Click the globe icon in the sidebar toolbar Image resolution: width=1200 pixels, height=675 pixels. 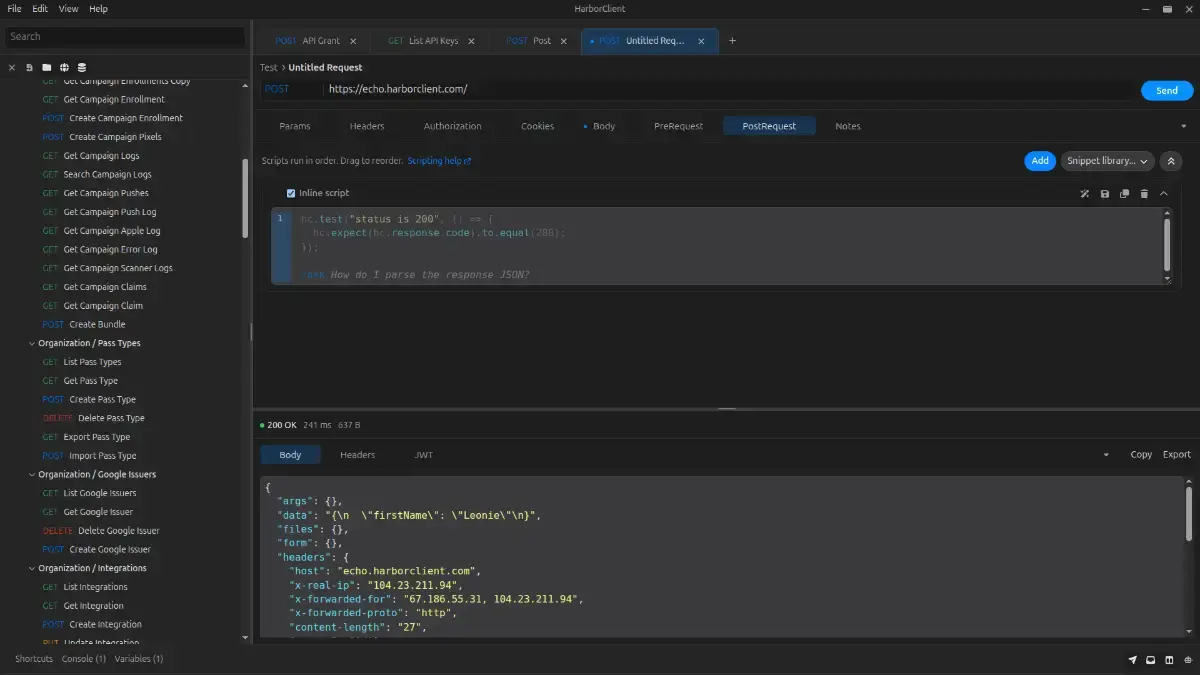(64, 68)
